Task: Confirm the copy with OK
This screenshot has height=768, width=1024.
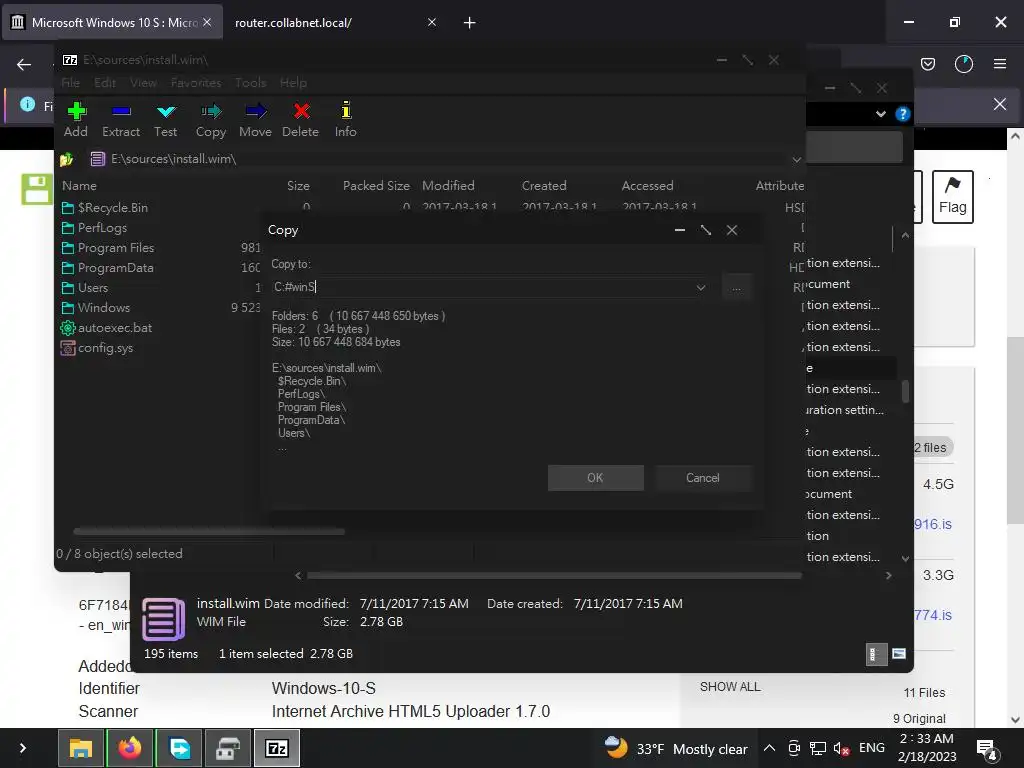Action: tap(596, 478)
